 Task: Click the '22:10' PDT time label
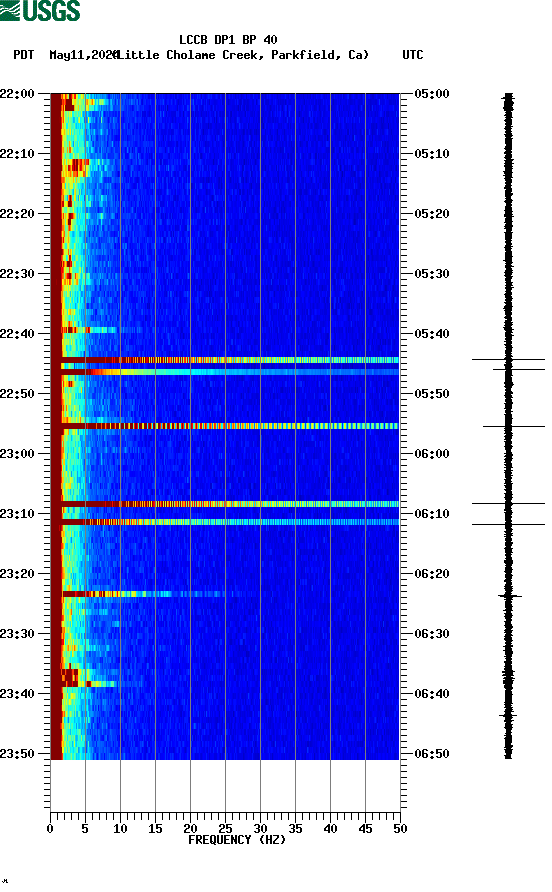17,154
